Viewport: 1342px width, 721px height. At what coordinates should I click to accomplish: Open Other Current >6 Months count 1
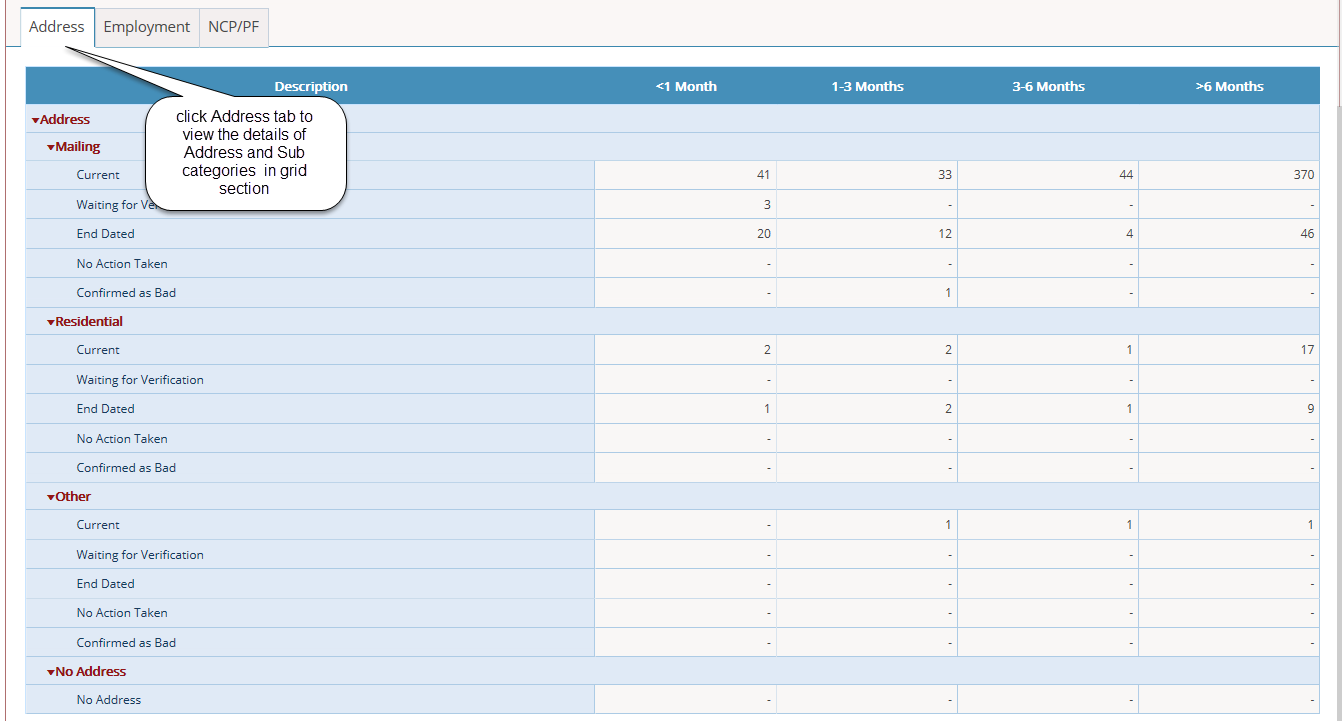pos(1310,525)
